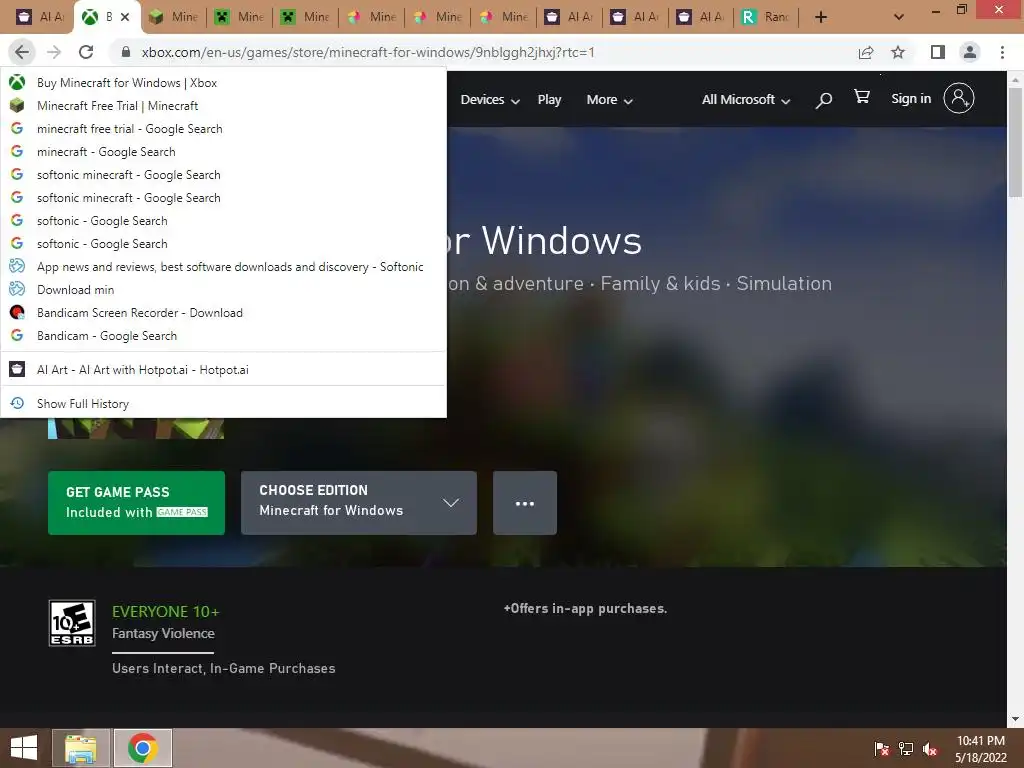
Task: Share this page using the share icon
Action: 866,52
